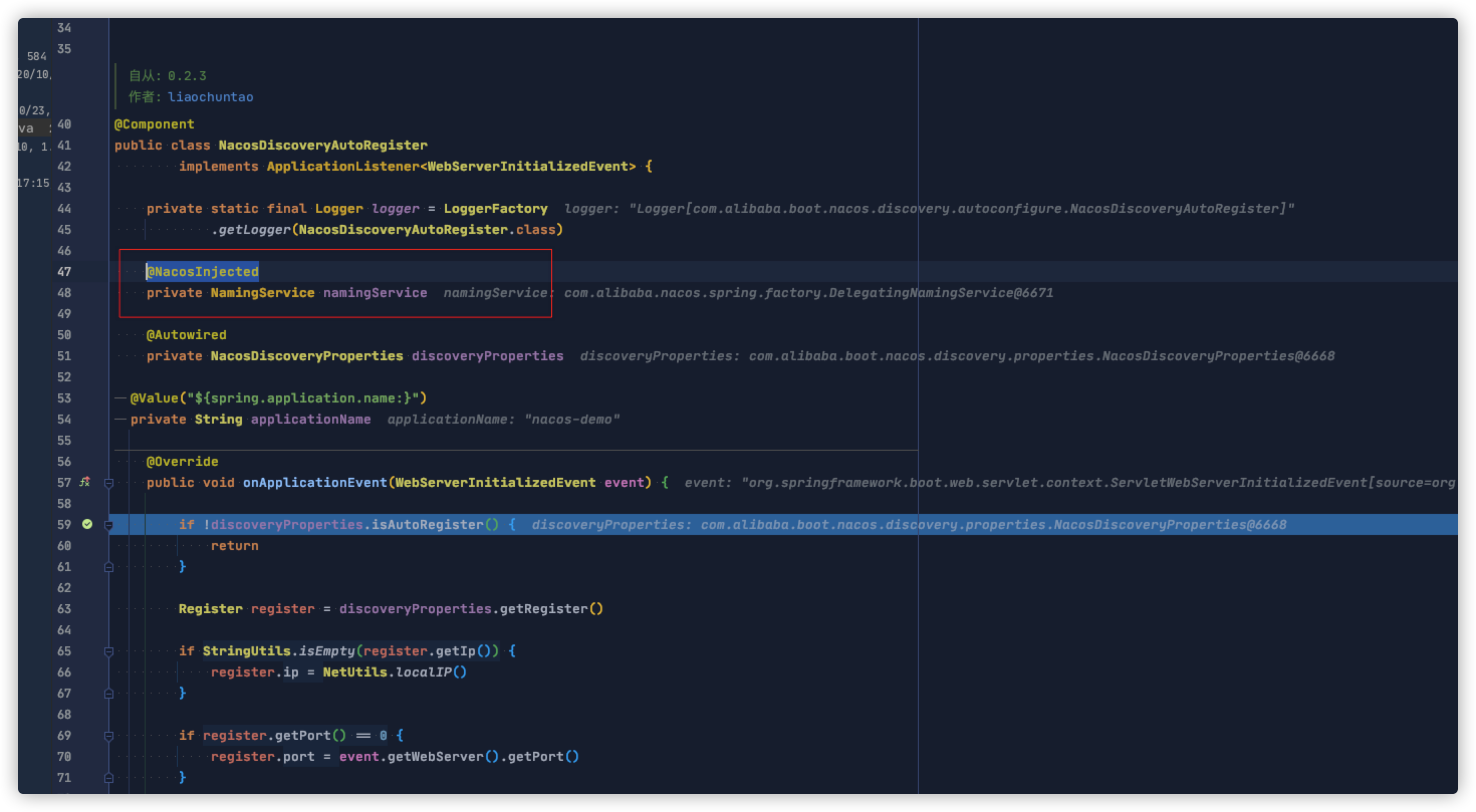This screenshot has width=1476, height=812.
Task: Click the localIP method call
Action: 423,671
